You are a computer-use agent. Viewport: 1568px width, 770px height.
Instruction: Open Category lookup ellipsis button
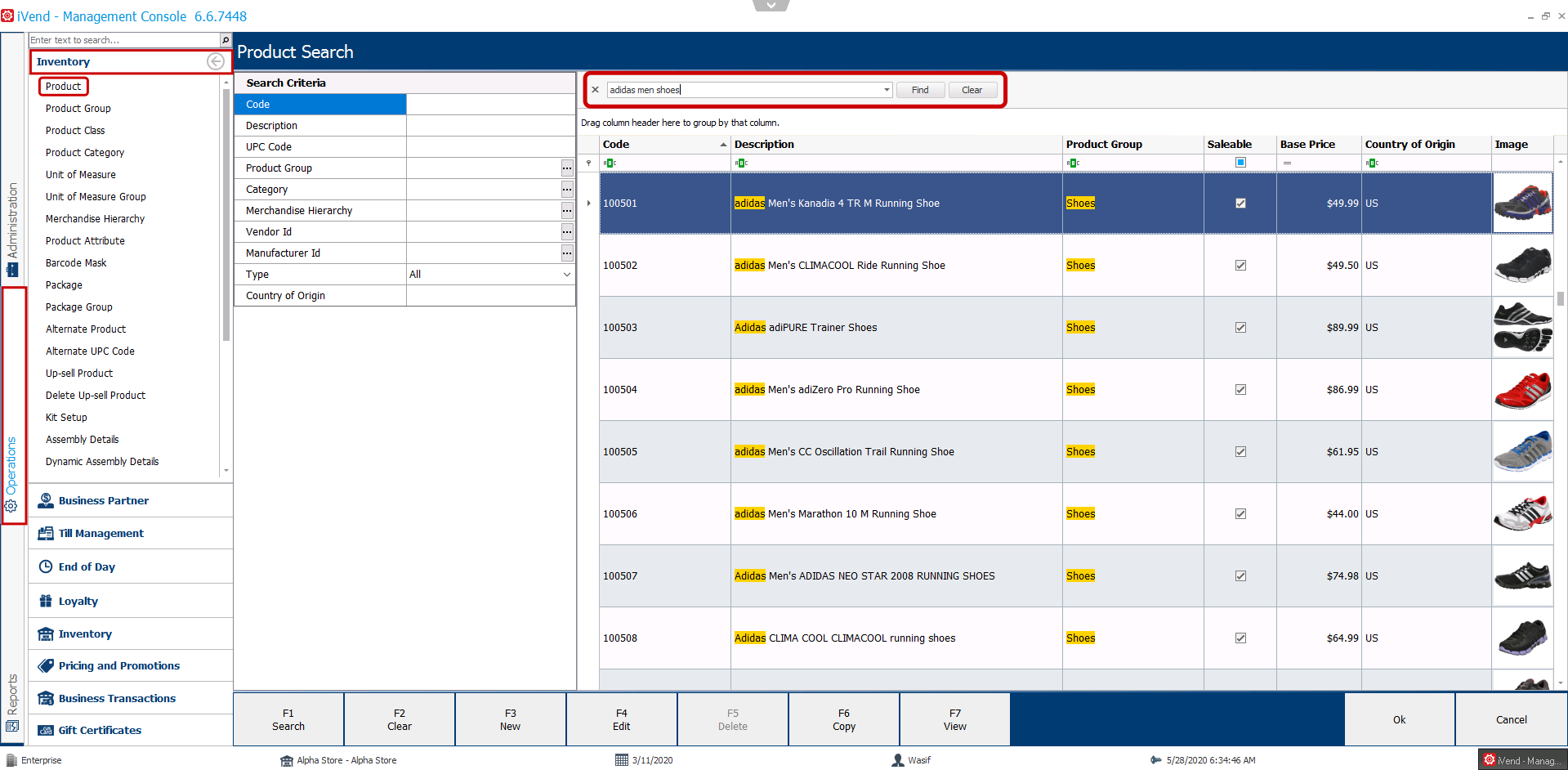pyautogui.click(x=567, y=190)
